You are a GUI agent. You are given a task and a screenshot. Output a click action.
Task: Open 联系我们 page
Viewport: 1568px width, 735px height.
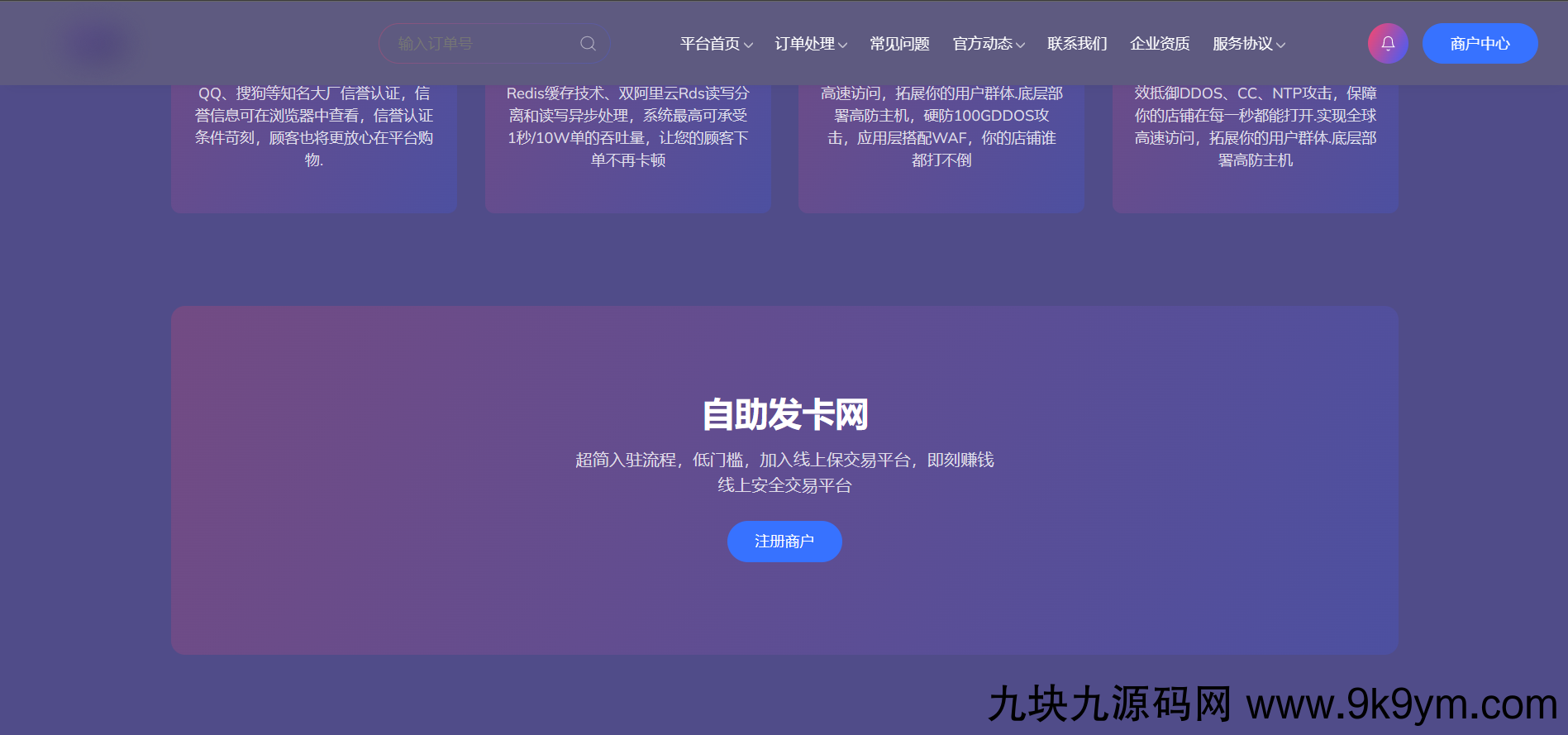(1077, 44)
